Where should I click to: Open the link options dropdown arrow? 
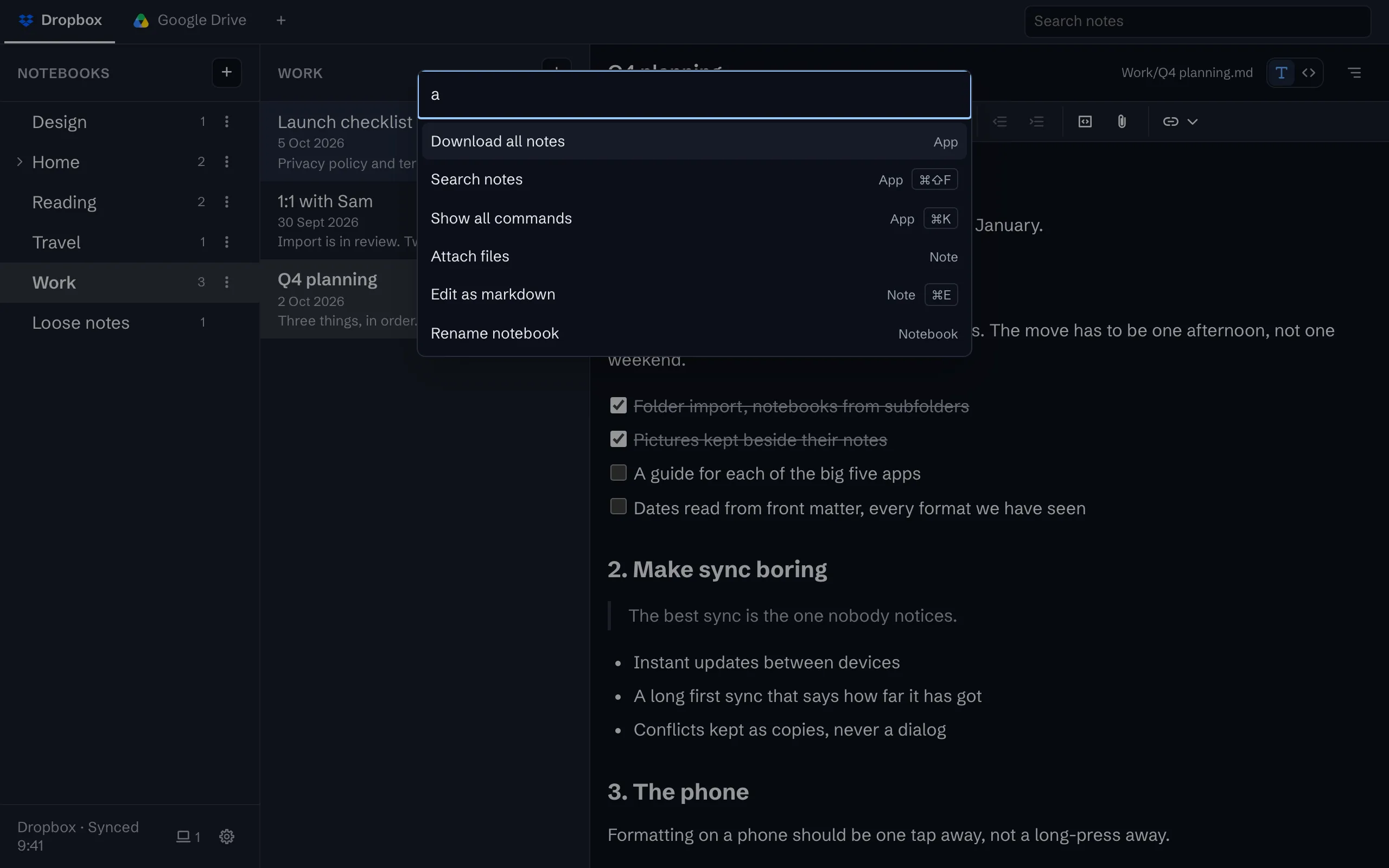tap(1193, 122)
